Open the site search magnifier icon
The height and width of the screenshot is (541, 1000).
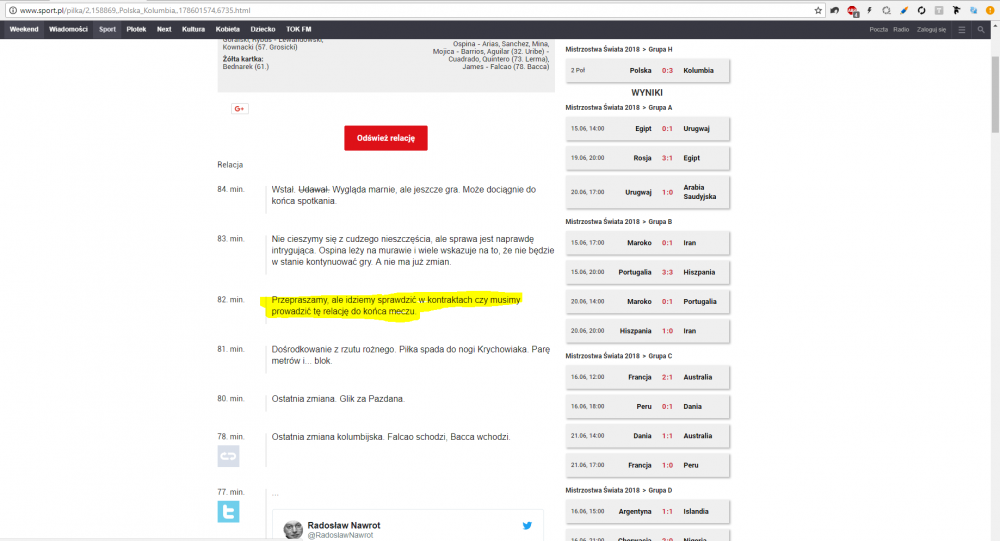(x=981, y=30)
